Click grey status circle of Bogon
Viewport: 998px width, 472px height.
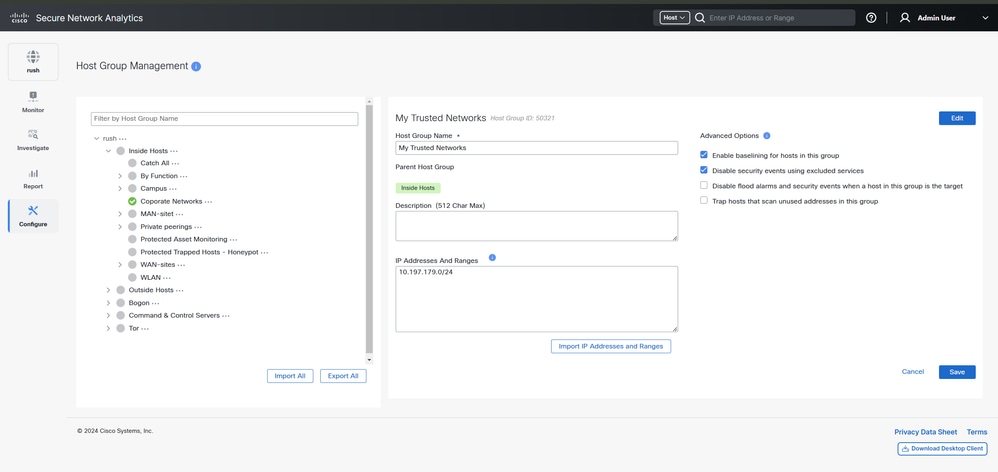click(x=120, y=303)
